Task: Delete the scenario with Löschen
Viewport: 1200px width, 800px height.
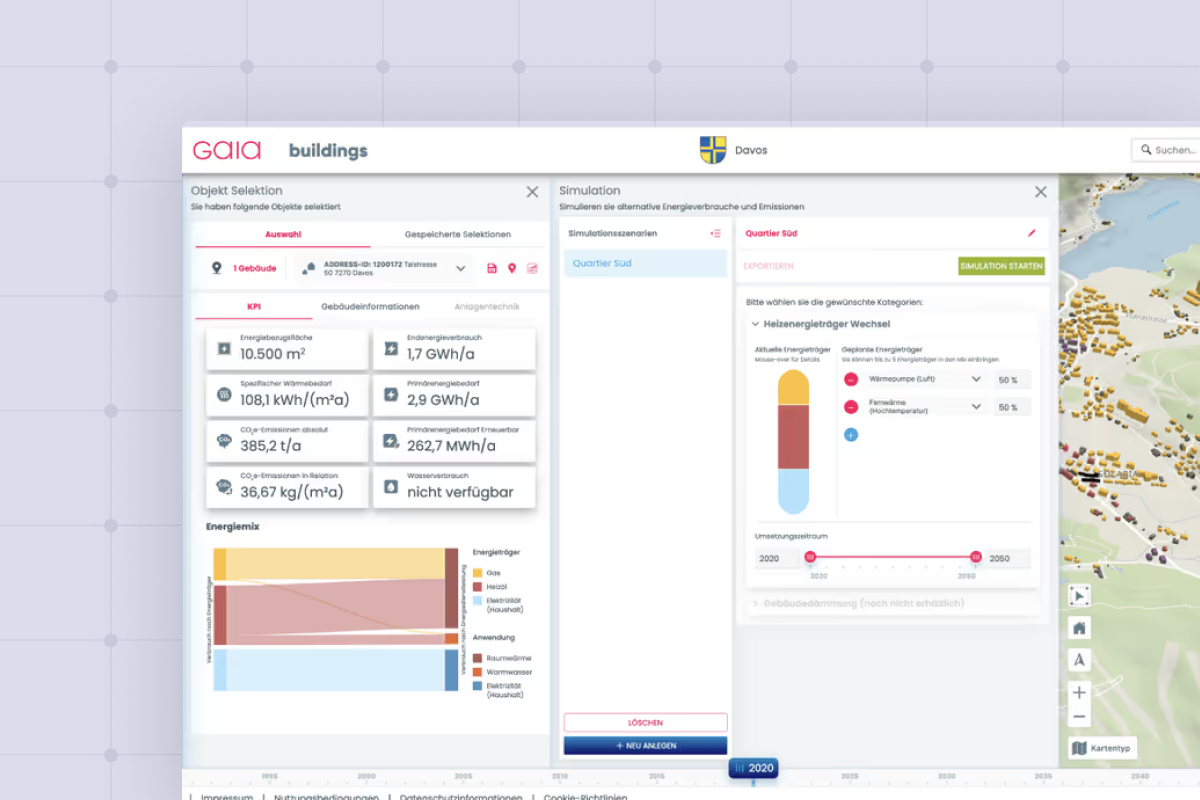Action: tap(645, 722)
